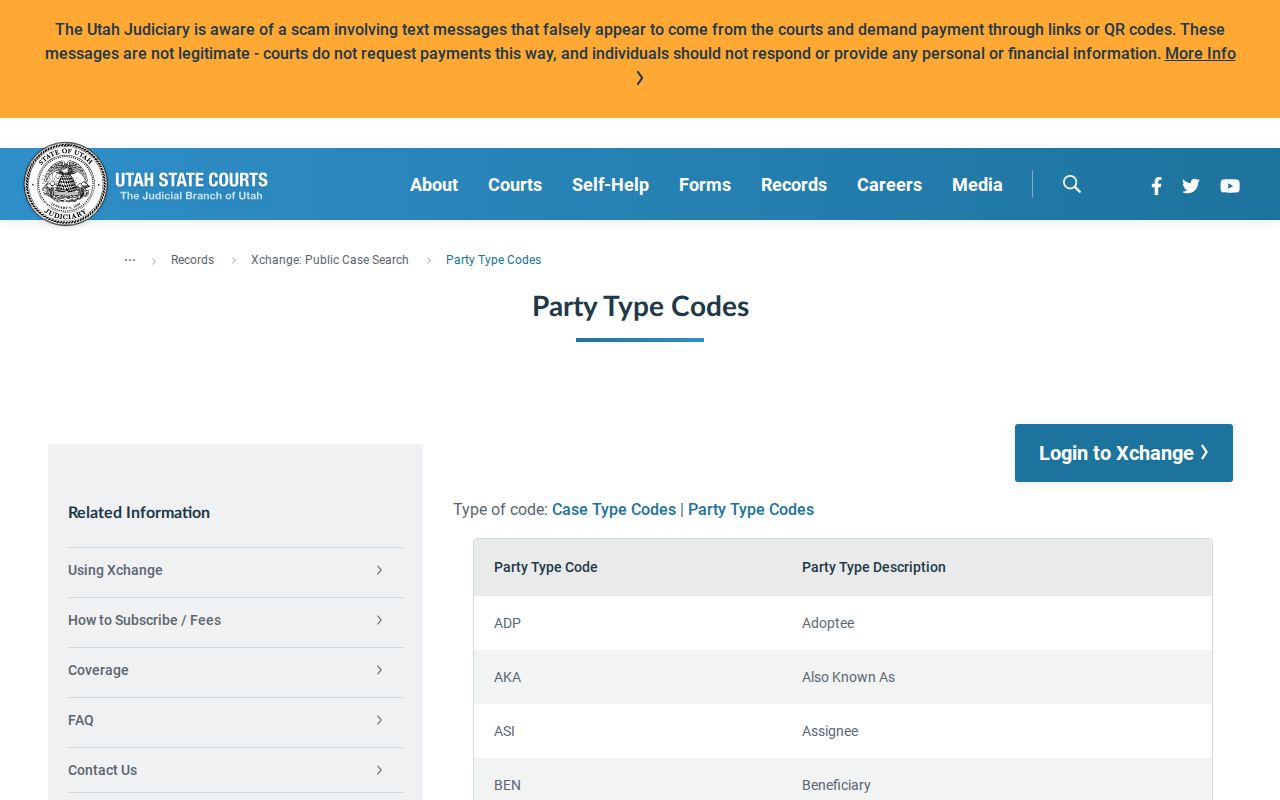Go to Case Type Codes link
Image resolution: width=1280 pixels, height=800 pixels.
[x=614, y=510]
